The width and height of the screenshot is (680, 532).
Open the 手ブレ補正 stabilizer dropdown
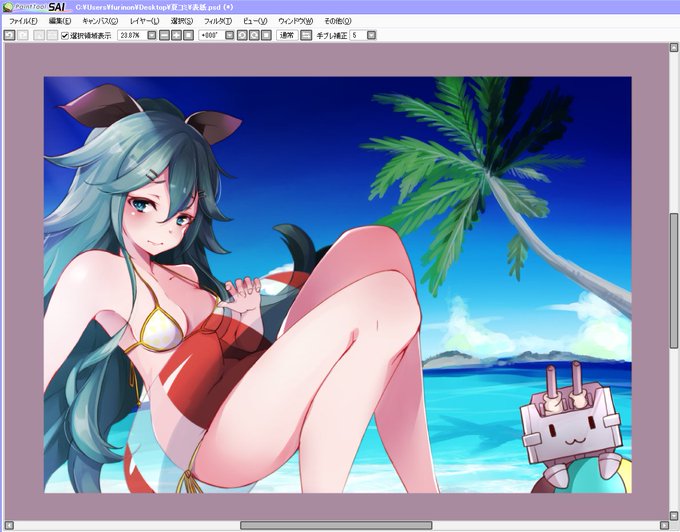pos(372,36)
